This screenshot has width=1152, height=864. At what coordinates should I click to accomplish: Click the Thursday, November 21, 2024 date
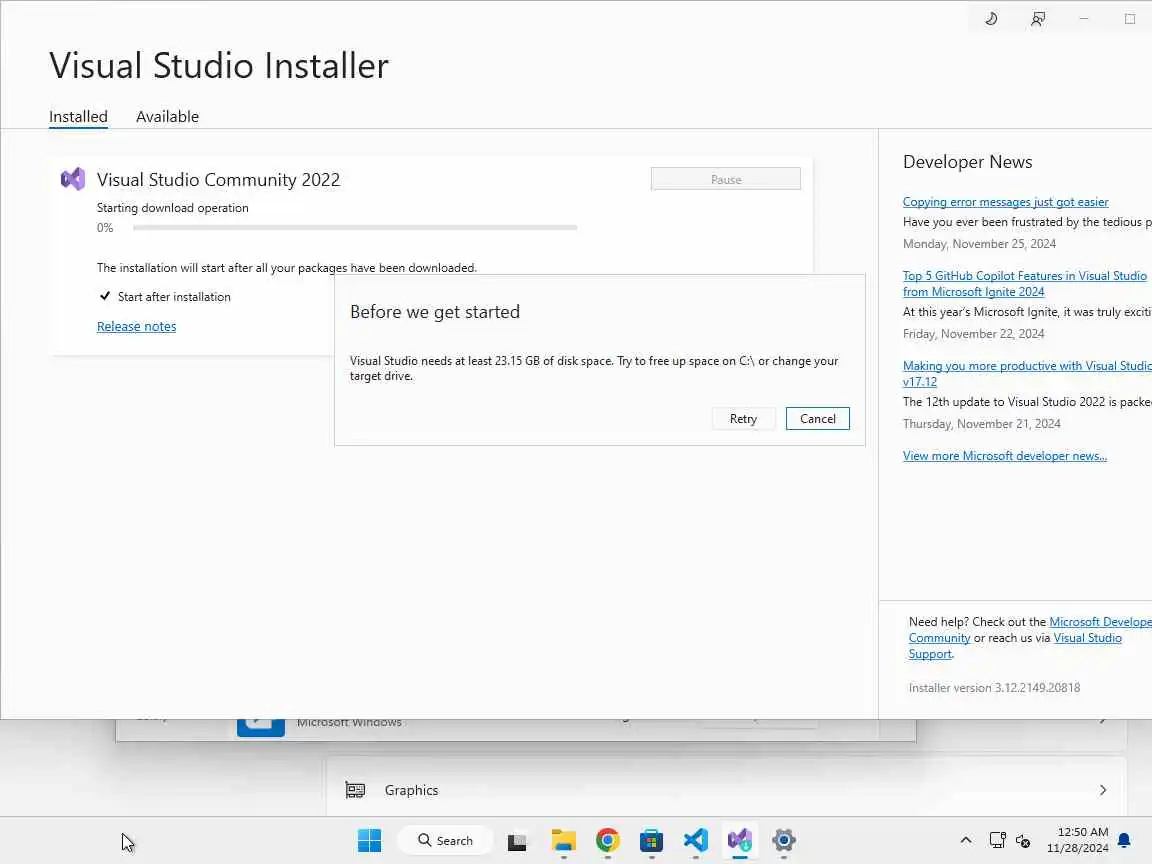(x=982, y=424)
